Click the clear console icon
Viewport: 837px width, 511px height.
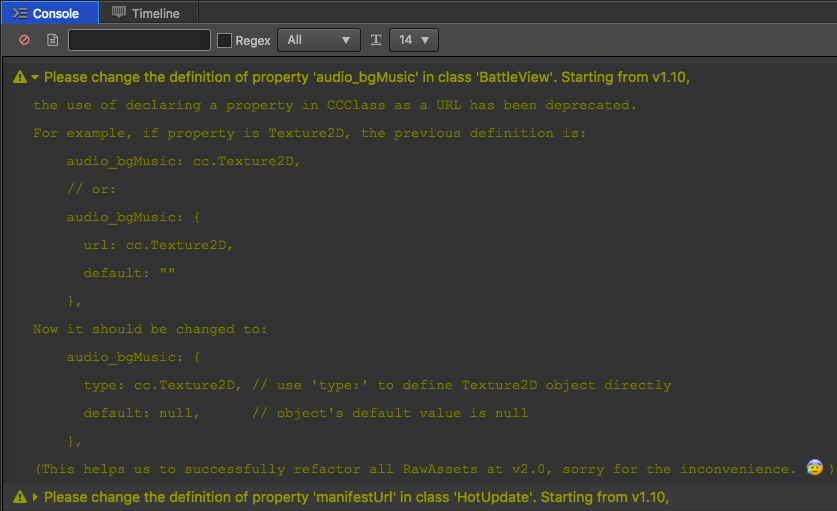coord(24,40)
